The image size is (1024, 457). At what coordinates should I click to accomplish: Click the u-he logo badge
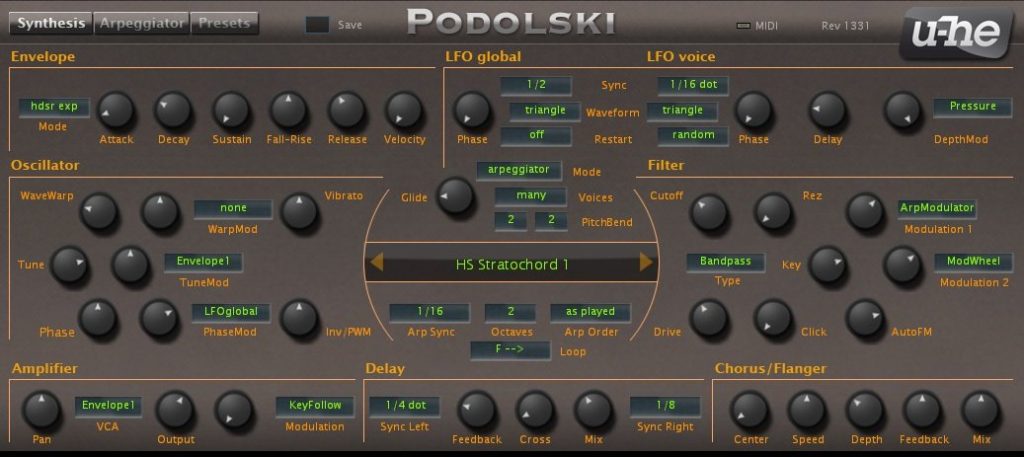[957, 31]
